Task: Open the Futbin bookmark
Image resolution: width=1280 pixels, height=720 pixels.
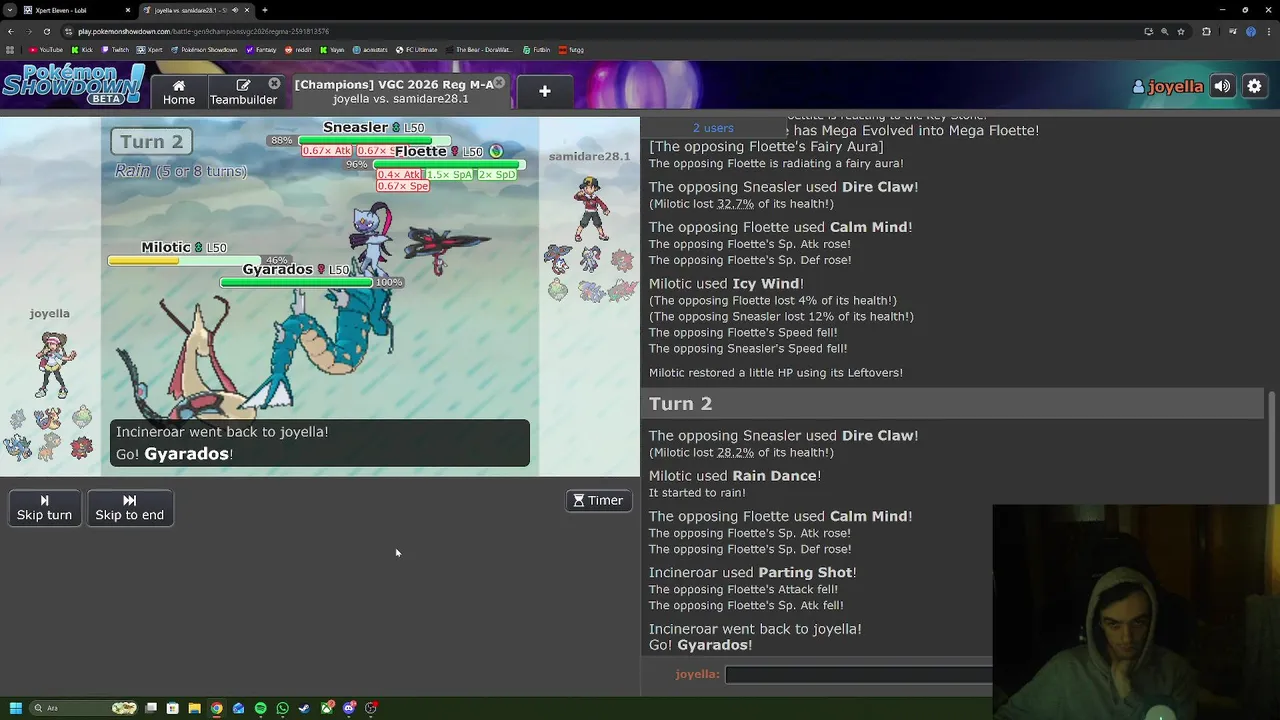Action: coord(536,49)
